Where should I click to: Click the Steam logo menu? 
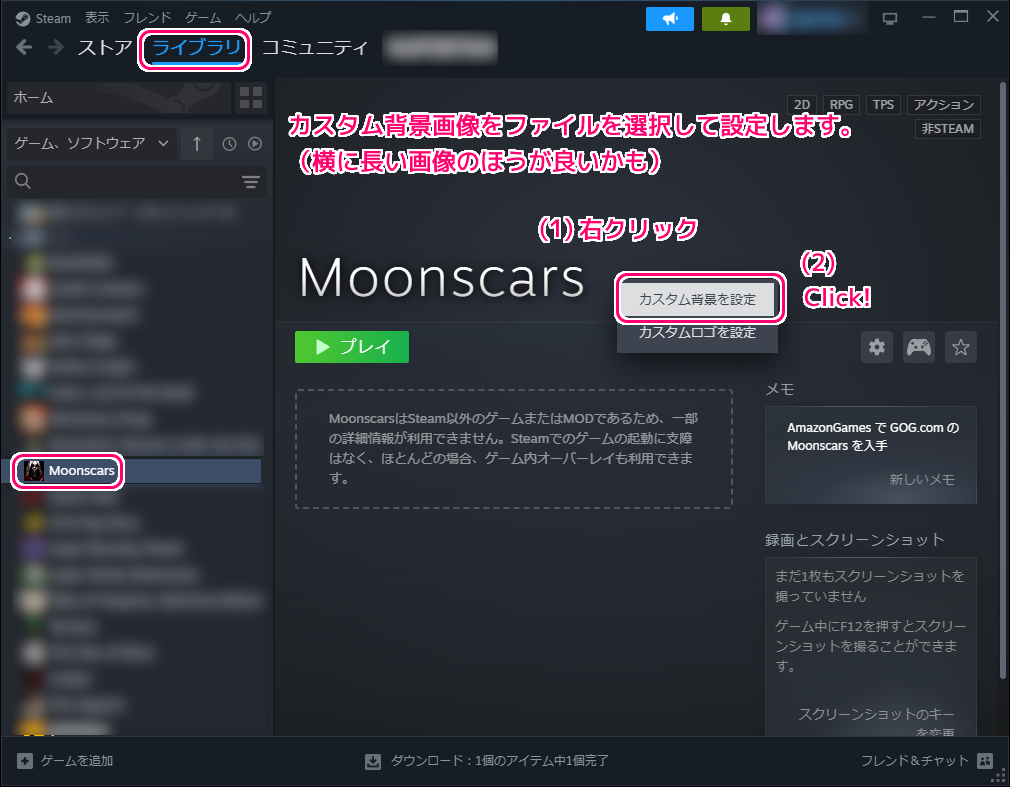pos(43,18)
